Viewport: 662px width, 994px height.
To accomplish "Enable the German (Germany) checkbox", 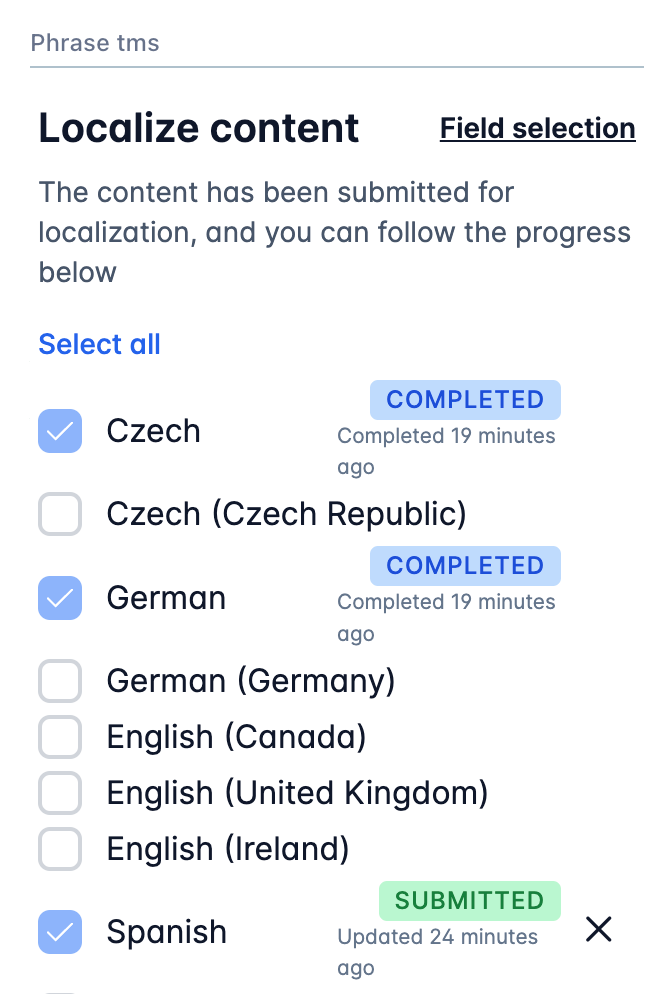I will pyautogui.click(x=60, y=681).
